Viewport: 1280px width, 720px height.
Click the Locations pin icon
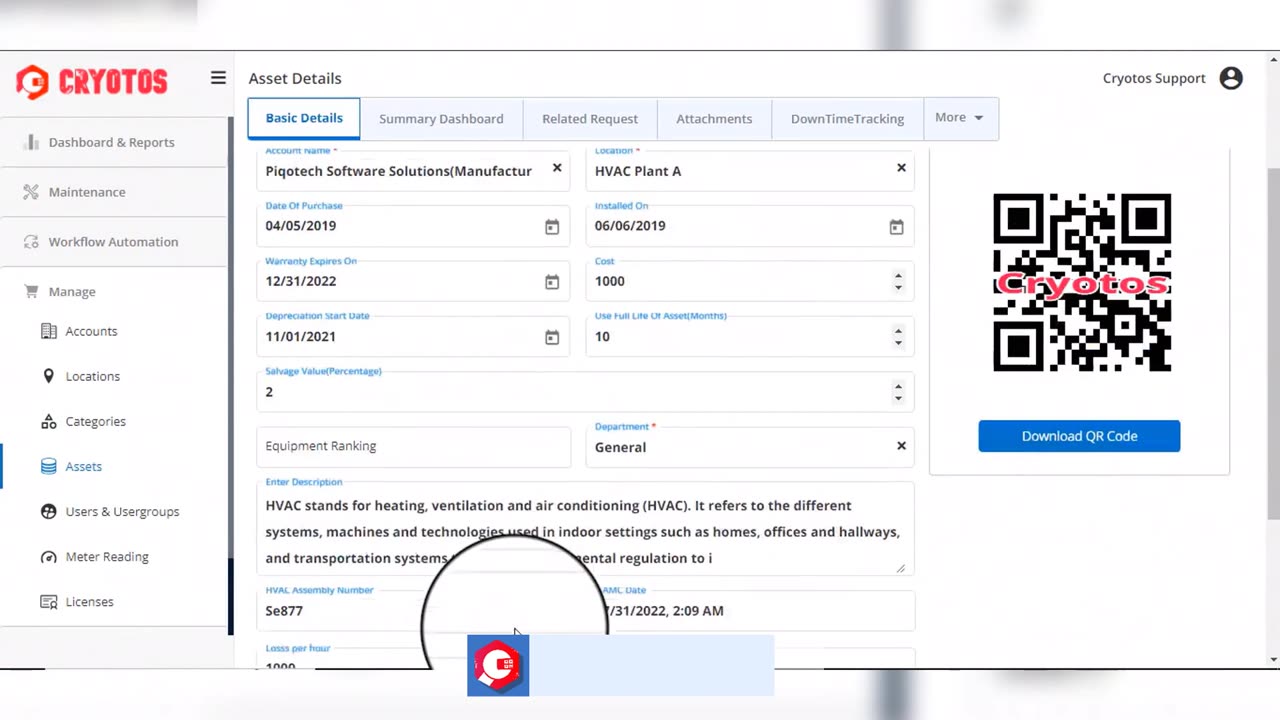point(48,376)
